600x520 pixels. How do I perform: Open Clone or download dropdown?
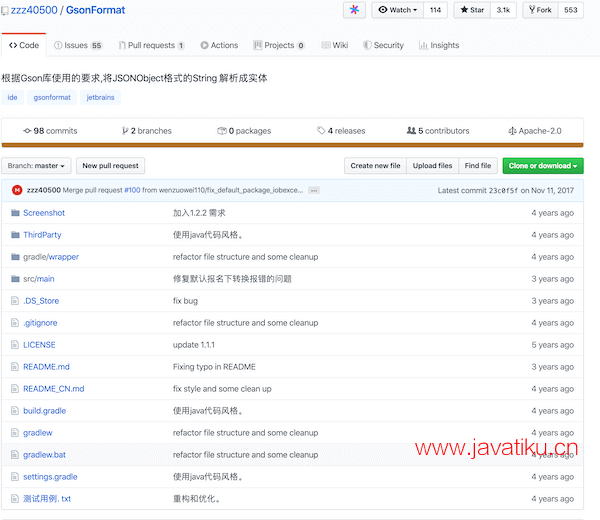(543, 166)
